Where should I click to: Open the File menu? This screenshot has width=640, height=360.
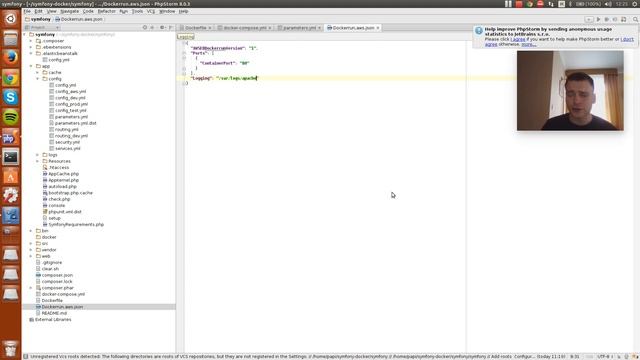(x=27, y=11)
